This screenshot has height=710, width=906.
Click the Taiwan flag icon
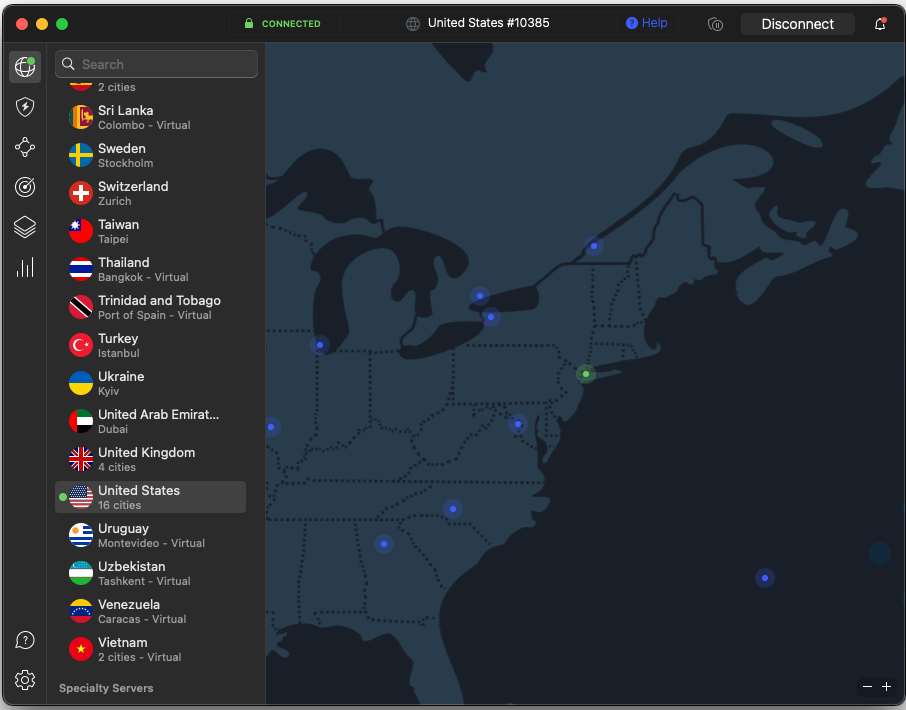click(x=81, y=231)
